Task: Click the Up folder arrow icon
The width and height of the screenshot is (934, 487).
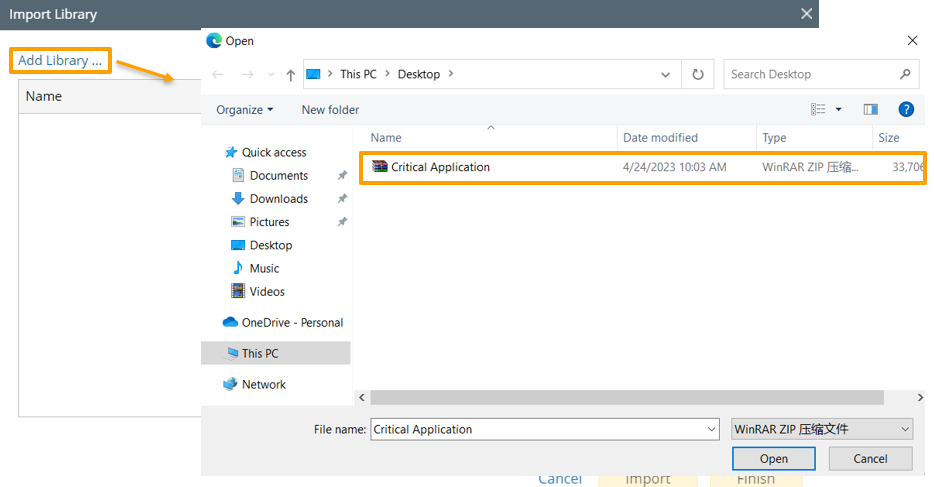Action: click(x=290, y=75)
